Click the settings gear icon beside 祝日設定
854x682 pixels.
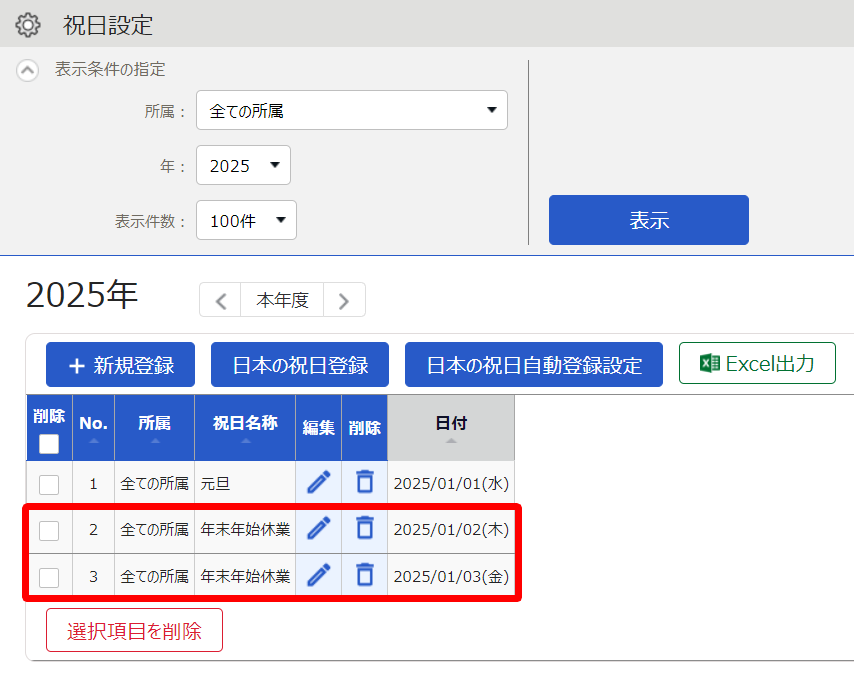tap(28, 25)
